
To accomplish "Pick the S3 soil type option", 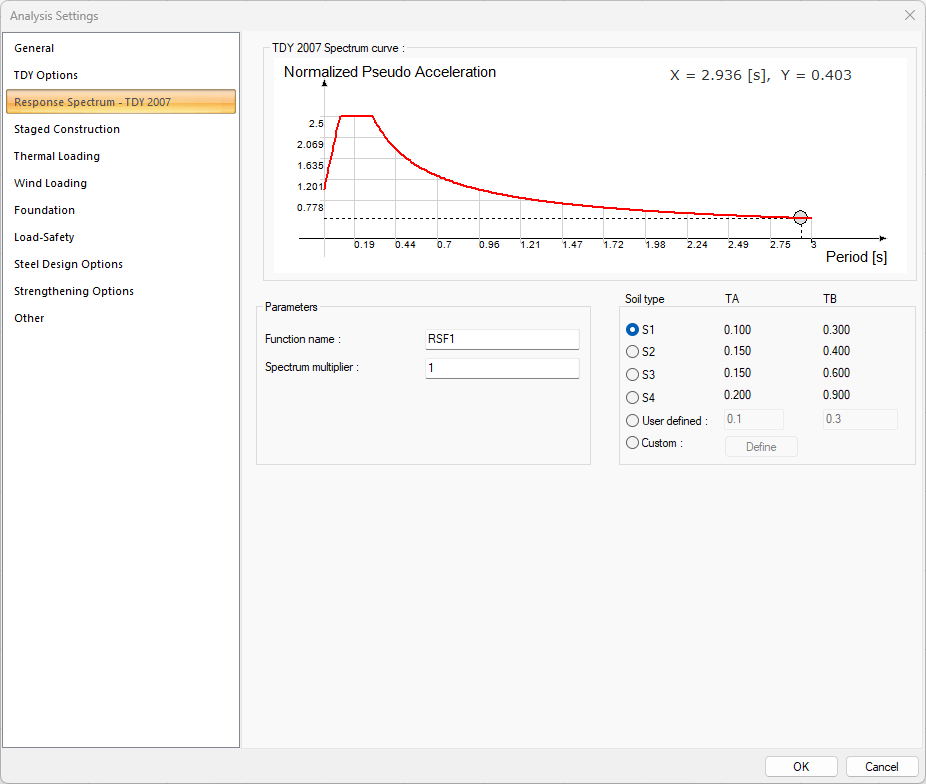I will coord(632,375).
